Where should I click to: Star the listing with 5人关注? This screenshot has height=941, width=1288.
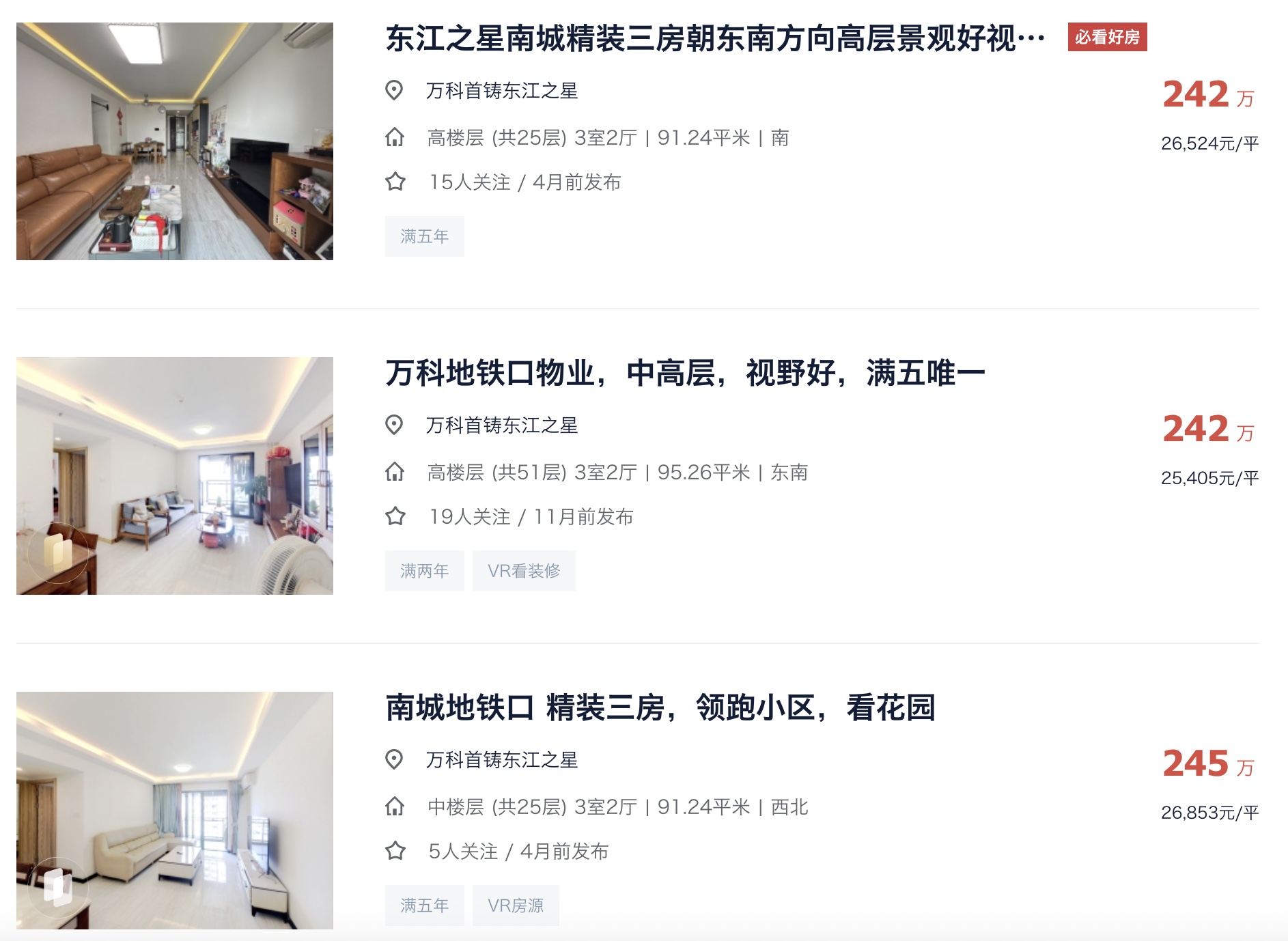[395, 851]
